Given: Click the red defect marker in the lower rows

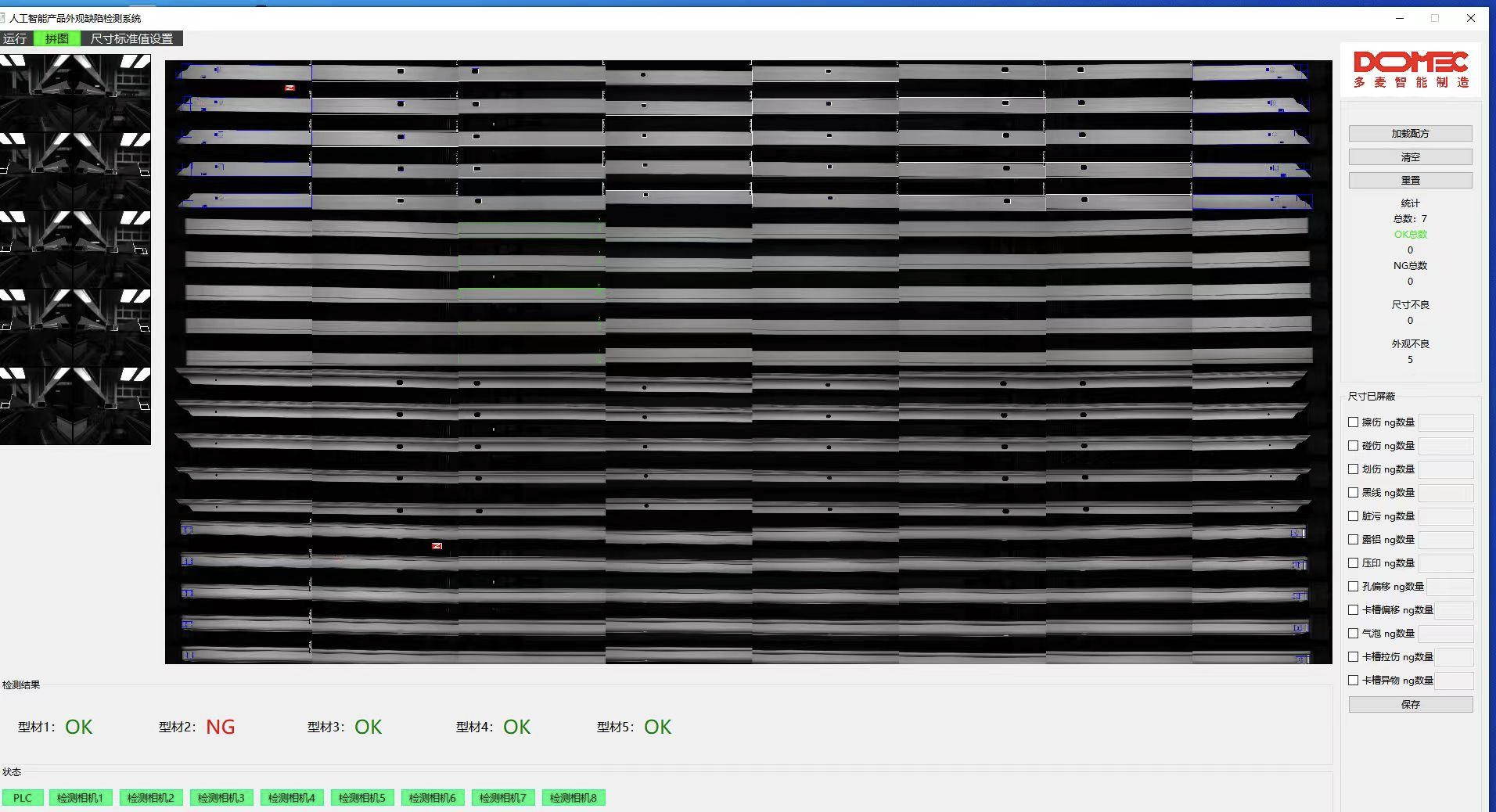Looking at the screenshot, I should tap(437, 546).
